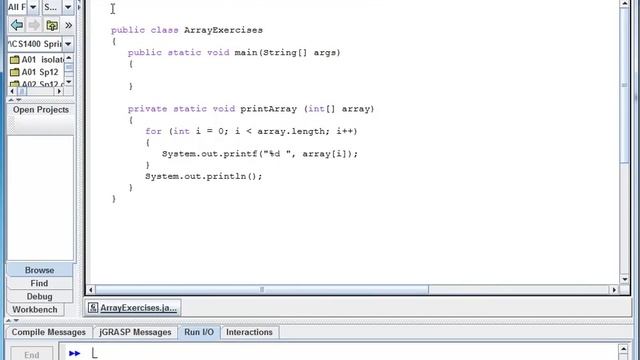Switch to the Workbench tab
The image size is (640, 360).
coord(35,309)
